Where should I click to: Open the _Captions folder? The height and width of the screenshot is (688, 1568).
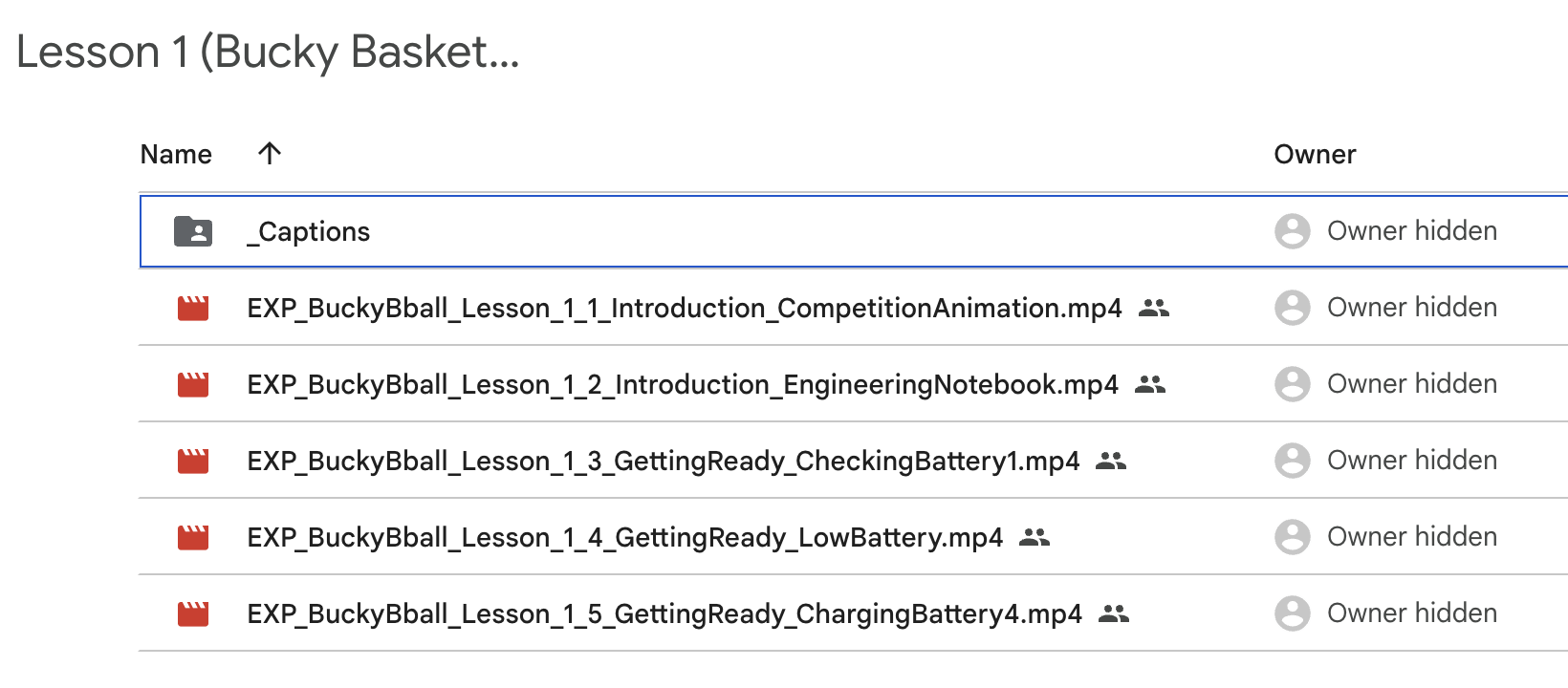coord(309,231)
